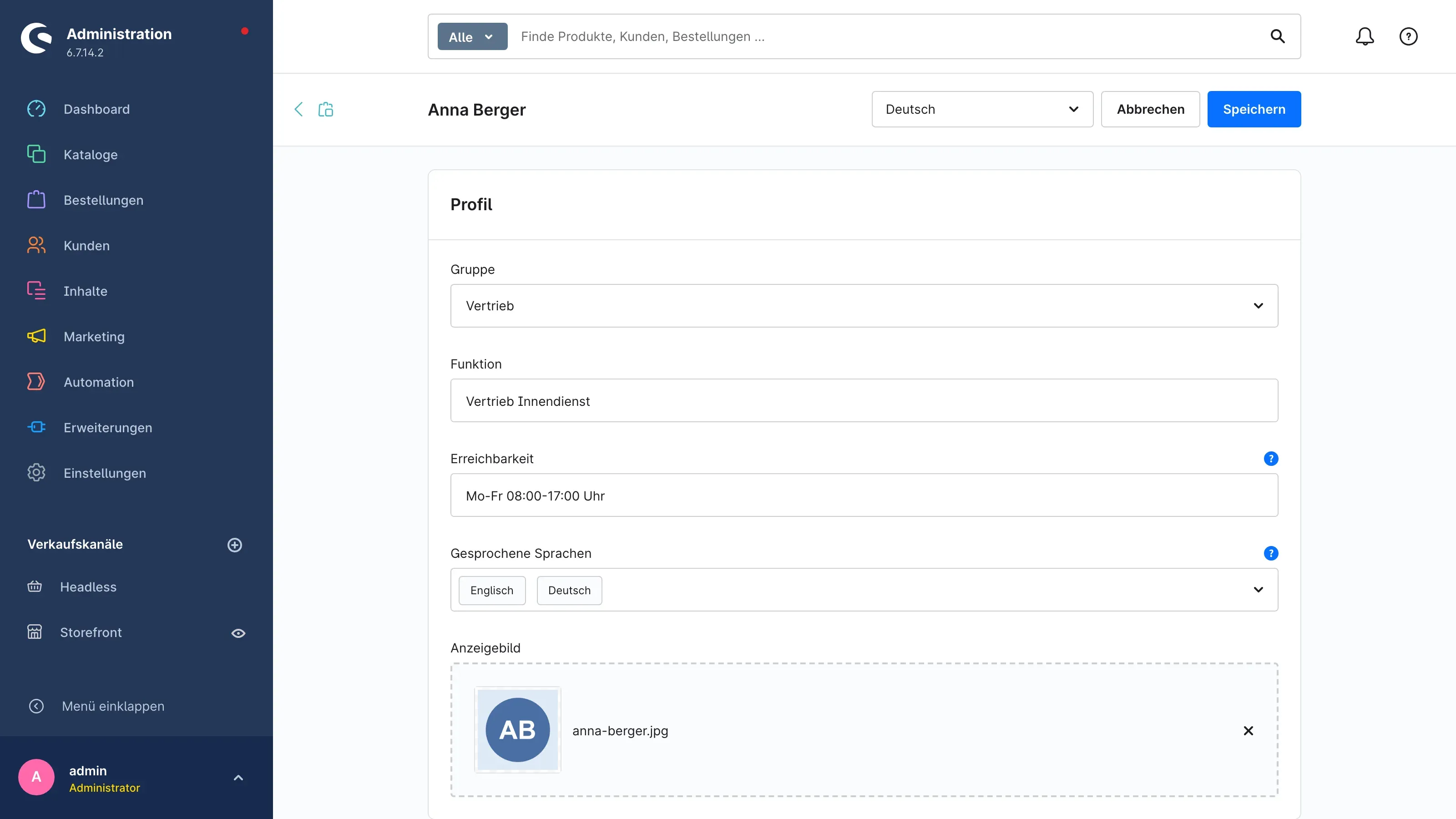Show Erreichbarkeit help tooltip icon
This screenshot has width=1456, height=819.
[1271, 458]
